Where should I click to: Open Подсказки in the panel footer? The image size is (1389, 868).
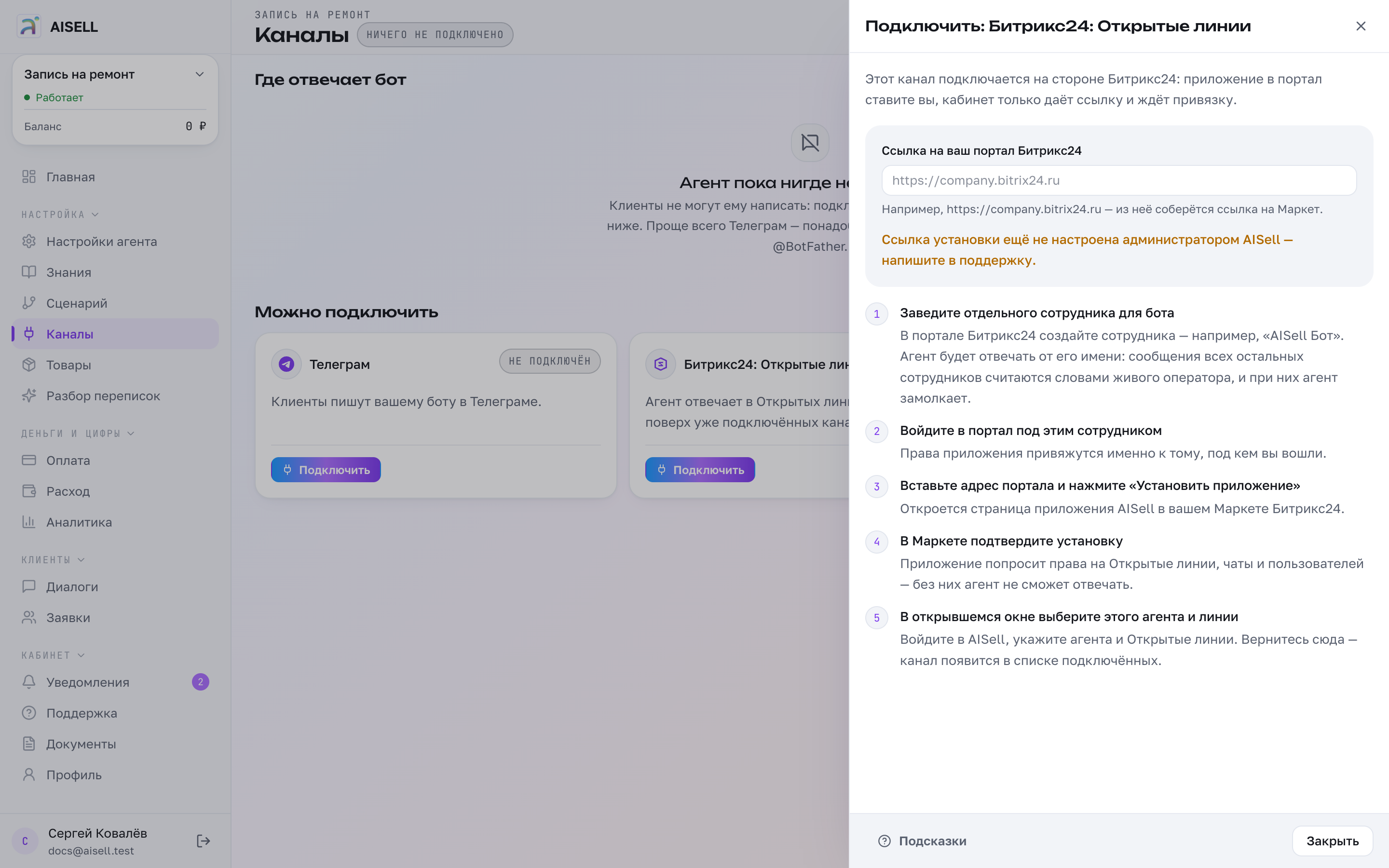pos(922,841)
